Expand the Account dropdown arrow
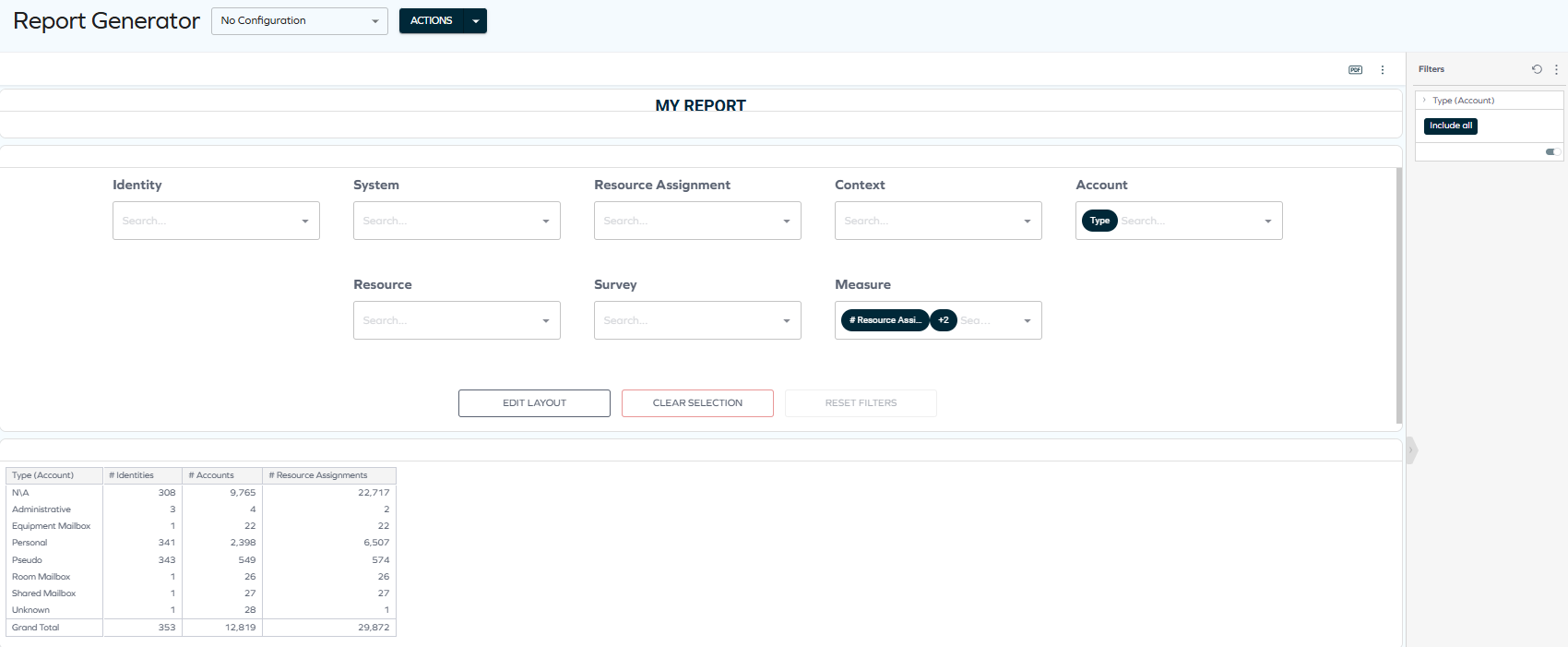The height and width of the screenshot is (647, 1568). [x=1267, y=222]
